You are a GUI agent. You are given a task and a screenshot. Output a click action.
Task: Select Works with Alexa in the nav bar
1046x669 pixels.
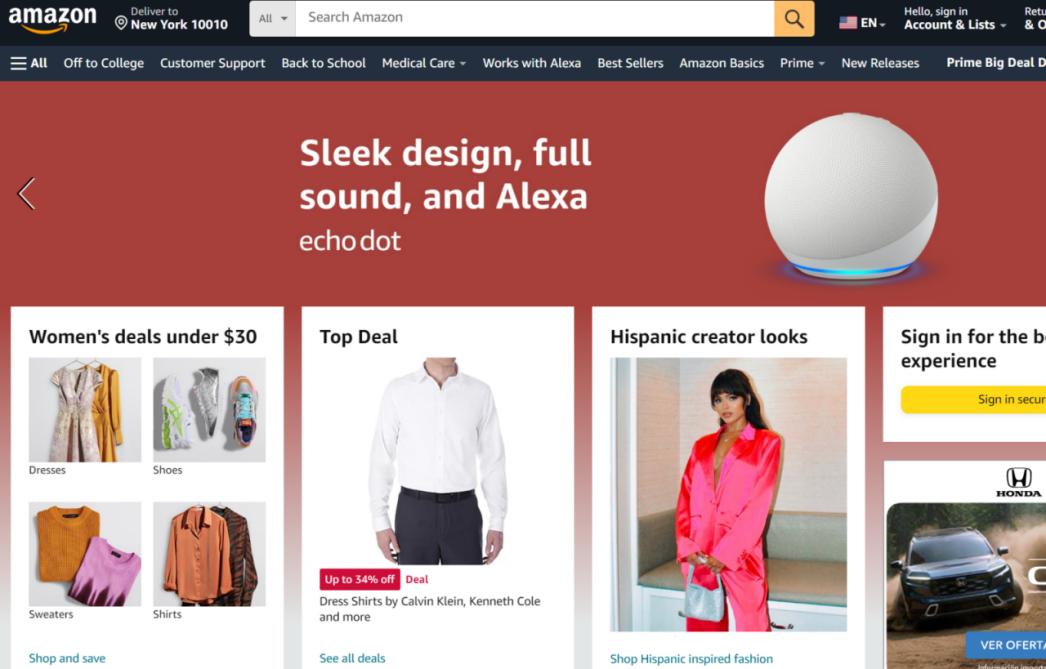[532, 63]
